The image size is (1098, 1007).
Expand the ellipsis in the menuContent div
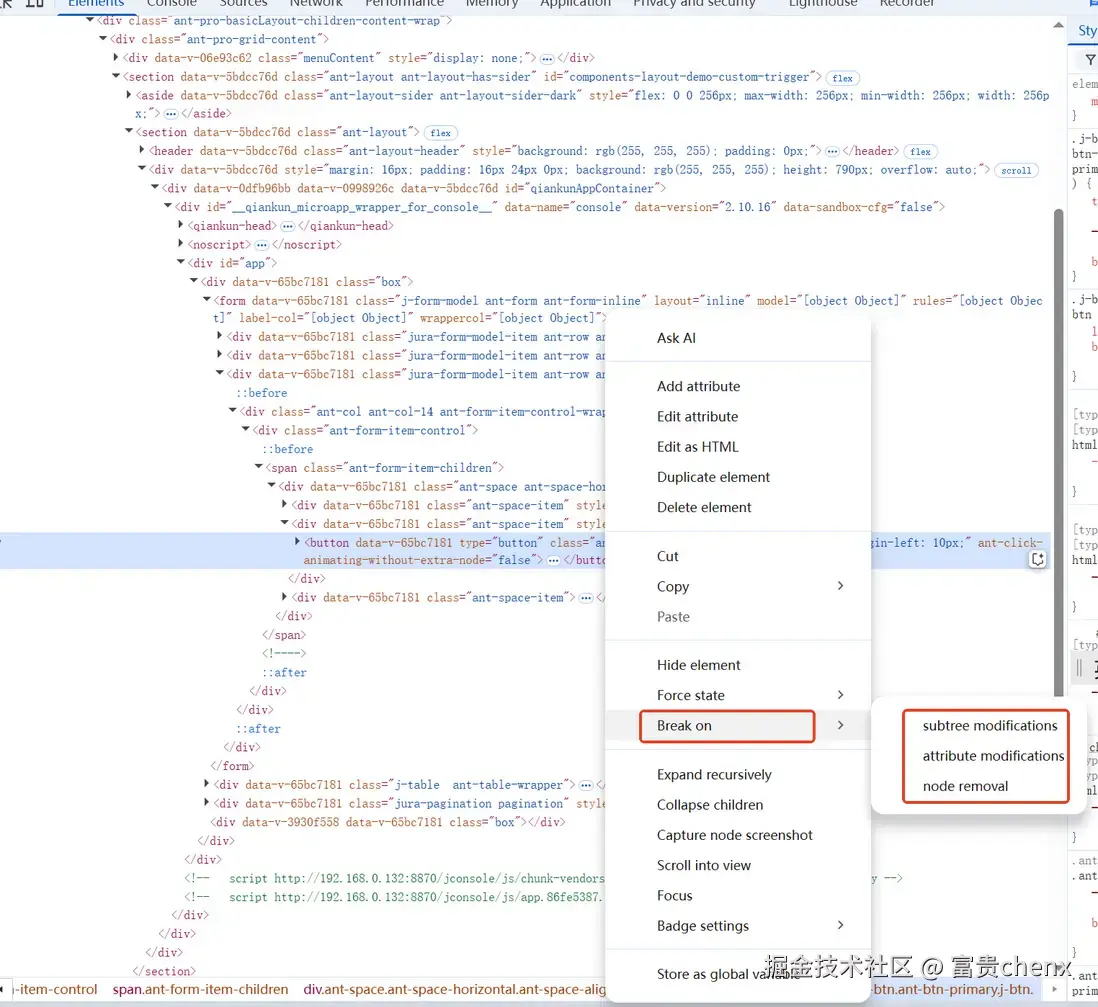(547, 59)
